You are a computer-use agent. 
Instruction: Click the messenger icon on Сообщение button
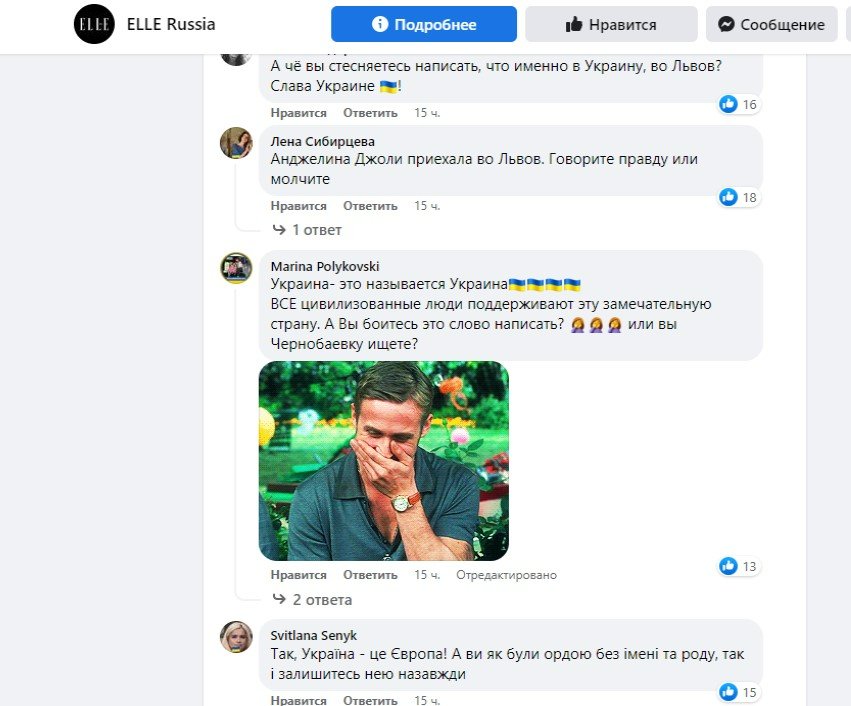click(x=727, y=24)
